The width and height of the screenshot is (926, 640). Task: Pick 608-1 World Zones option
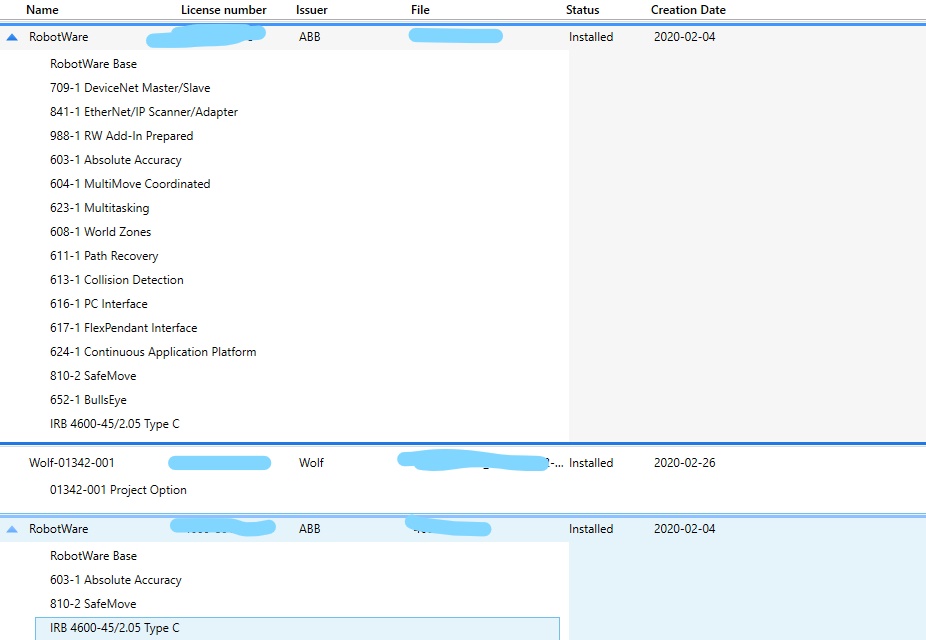pyautogui.click(x=100, y=232)
